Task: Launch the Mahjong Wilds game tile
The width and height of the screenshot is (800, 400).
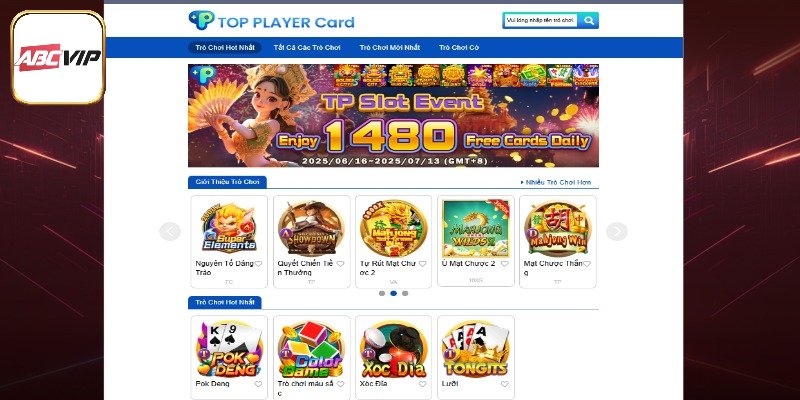Action: [476, 228]
